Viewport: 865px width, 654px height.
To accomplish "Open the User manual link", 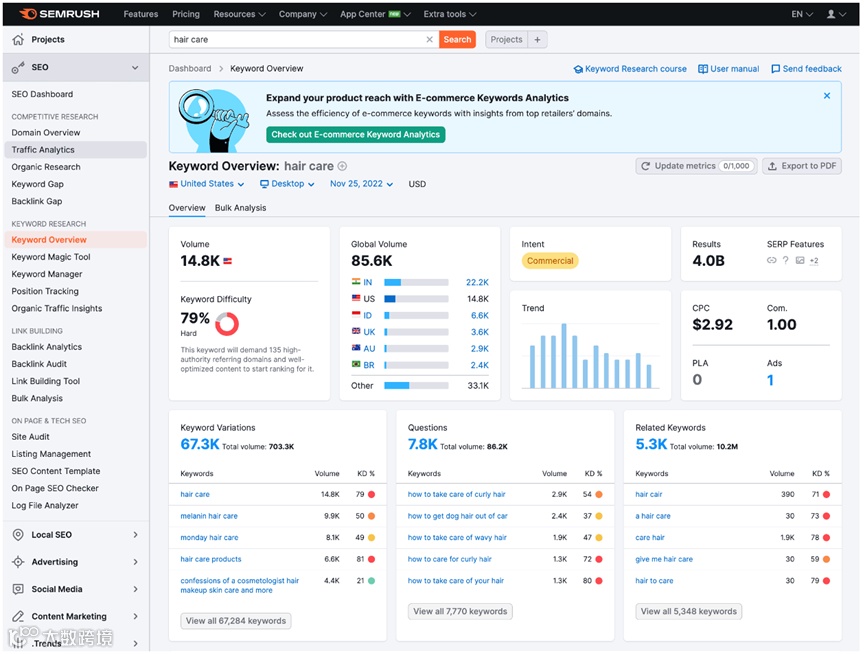I will click(729, 69).
